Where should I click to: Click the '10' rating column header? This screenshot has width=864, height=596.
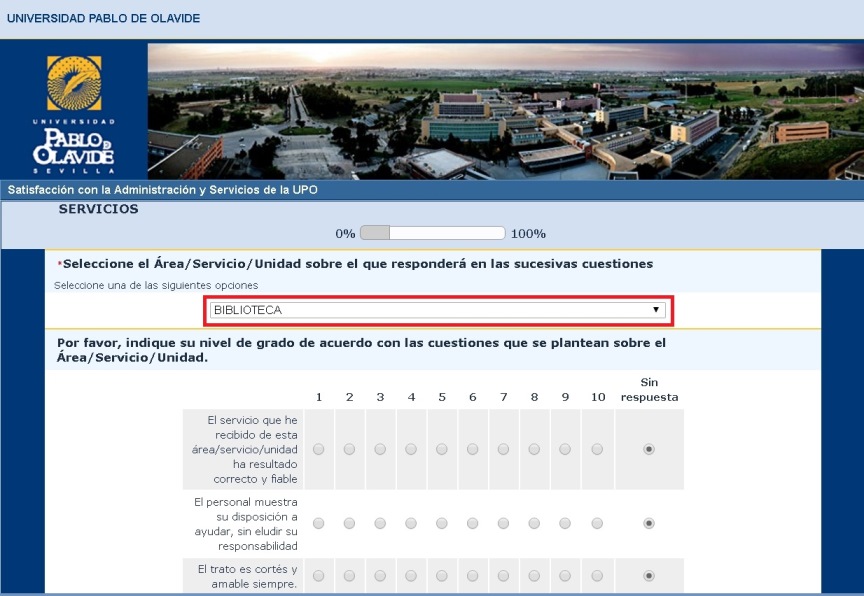[x=598, y=397]
